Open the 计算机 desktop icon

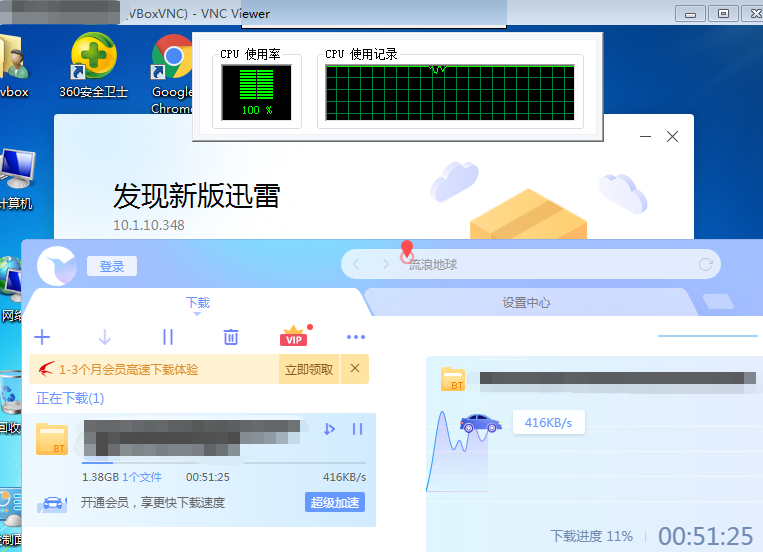(x=17, y=180)
